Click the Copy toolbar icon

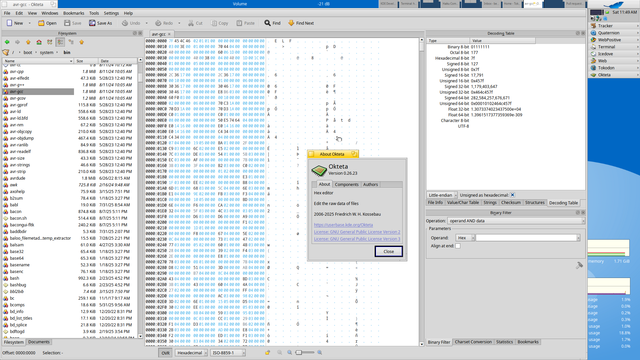(x=214, y=23)
